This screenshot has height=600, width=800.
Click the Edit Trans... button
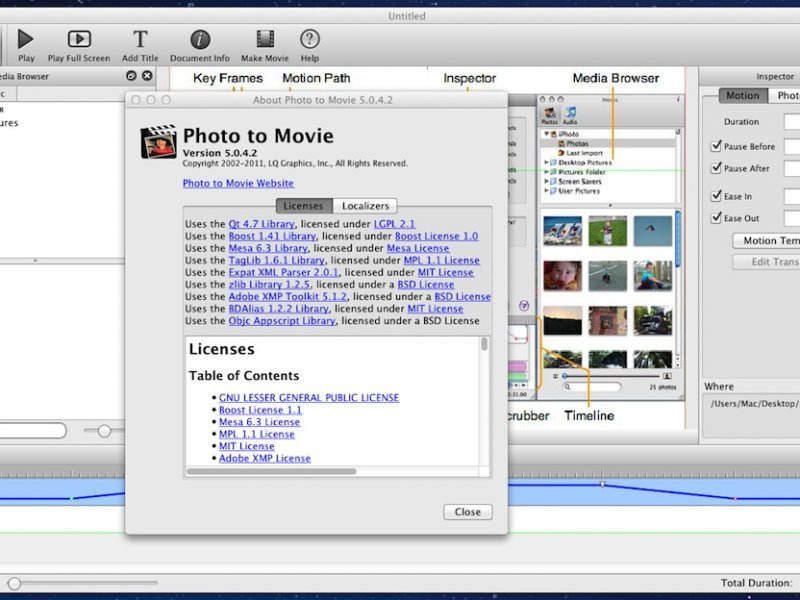pos(766,262)
